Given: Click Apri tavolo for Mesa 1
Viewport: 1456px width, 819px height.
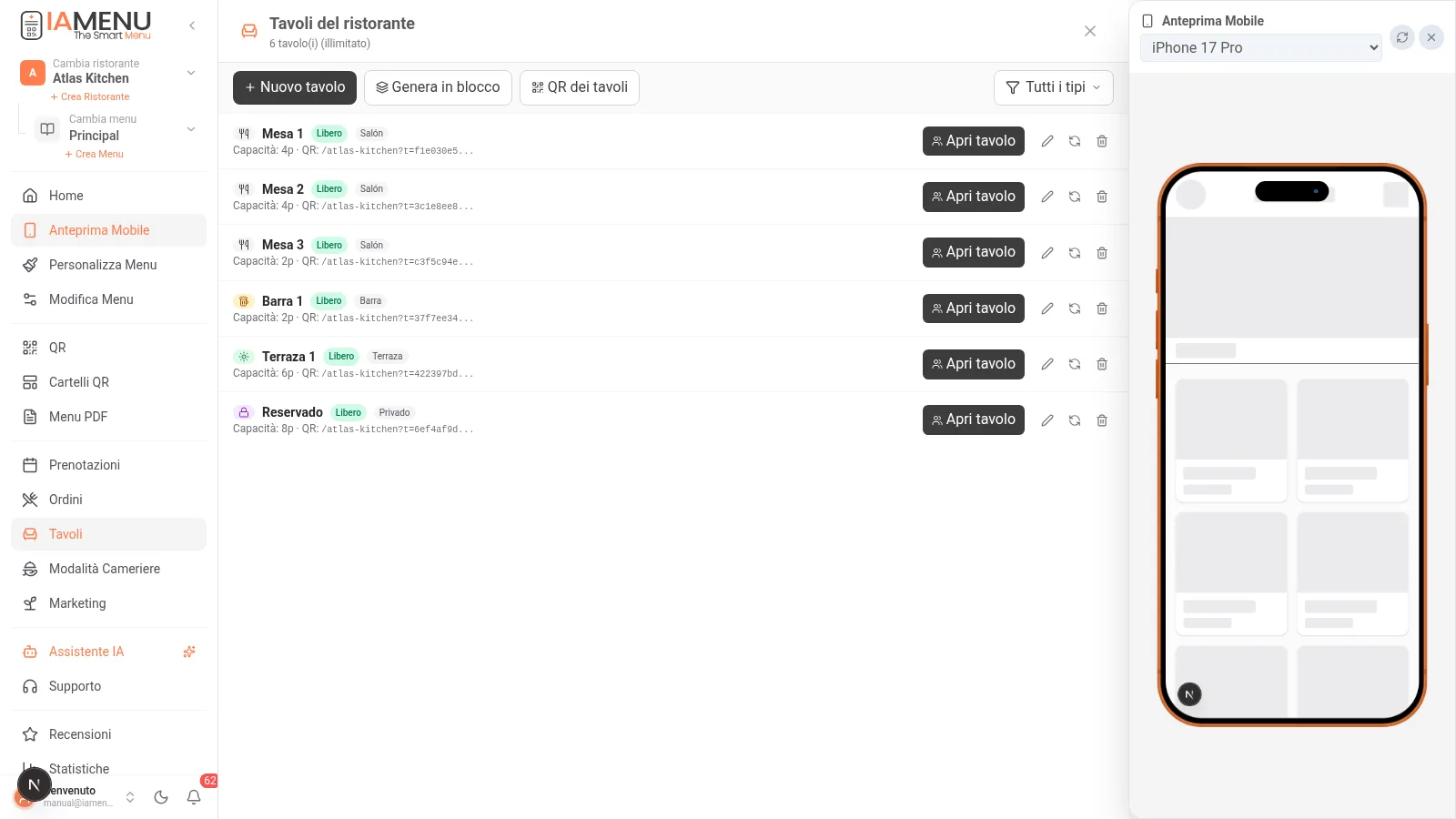Looking at the screenshot, I should pyautogui.click(x=974, y=141).
